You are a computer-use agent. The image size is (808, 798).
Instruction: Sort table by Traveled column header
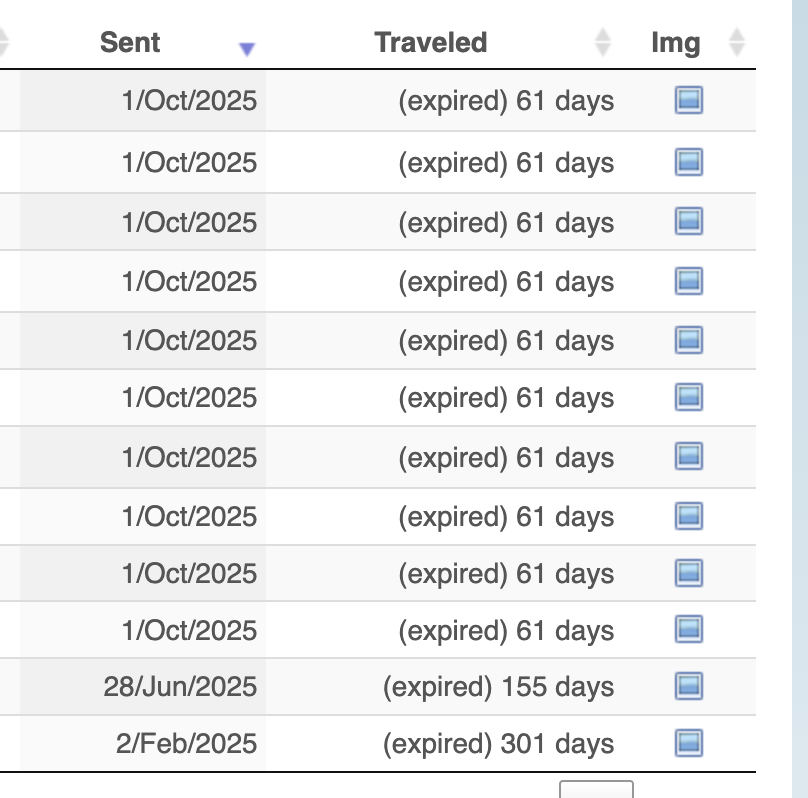point(431,42)
